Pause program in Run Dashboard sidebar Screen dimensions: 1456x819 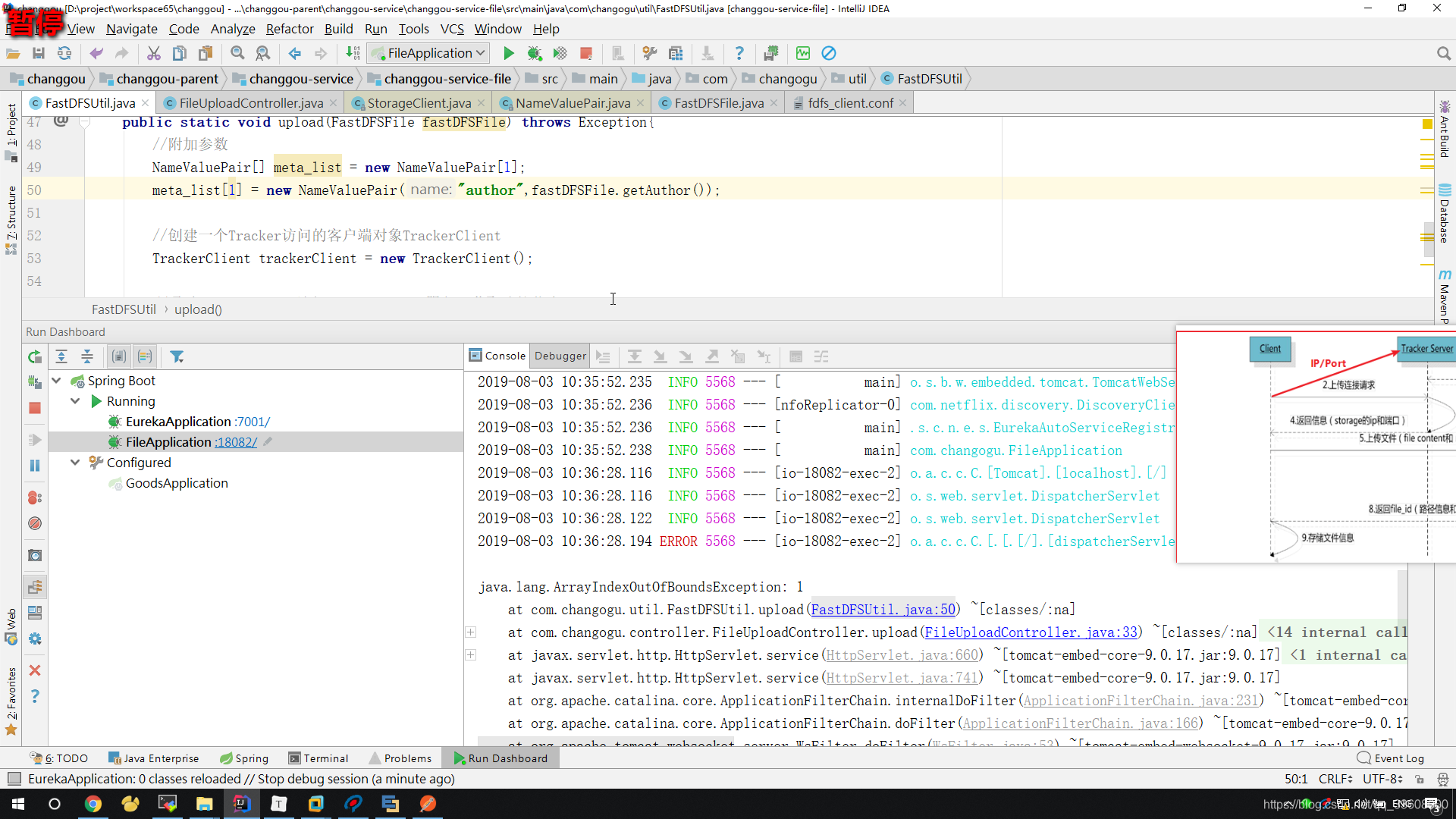click(x=35, y=466)
